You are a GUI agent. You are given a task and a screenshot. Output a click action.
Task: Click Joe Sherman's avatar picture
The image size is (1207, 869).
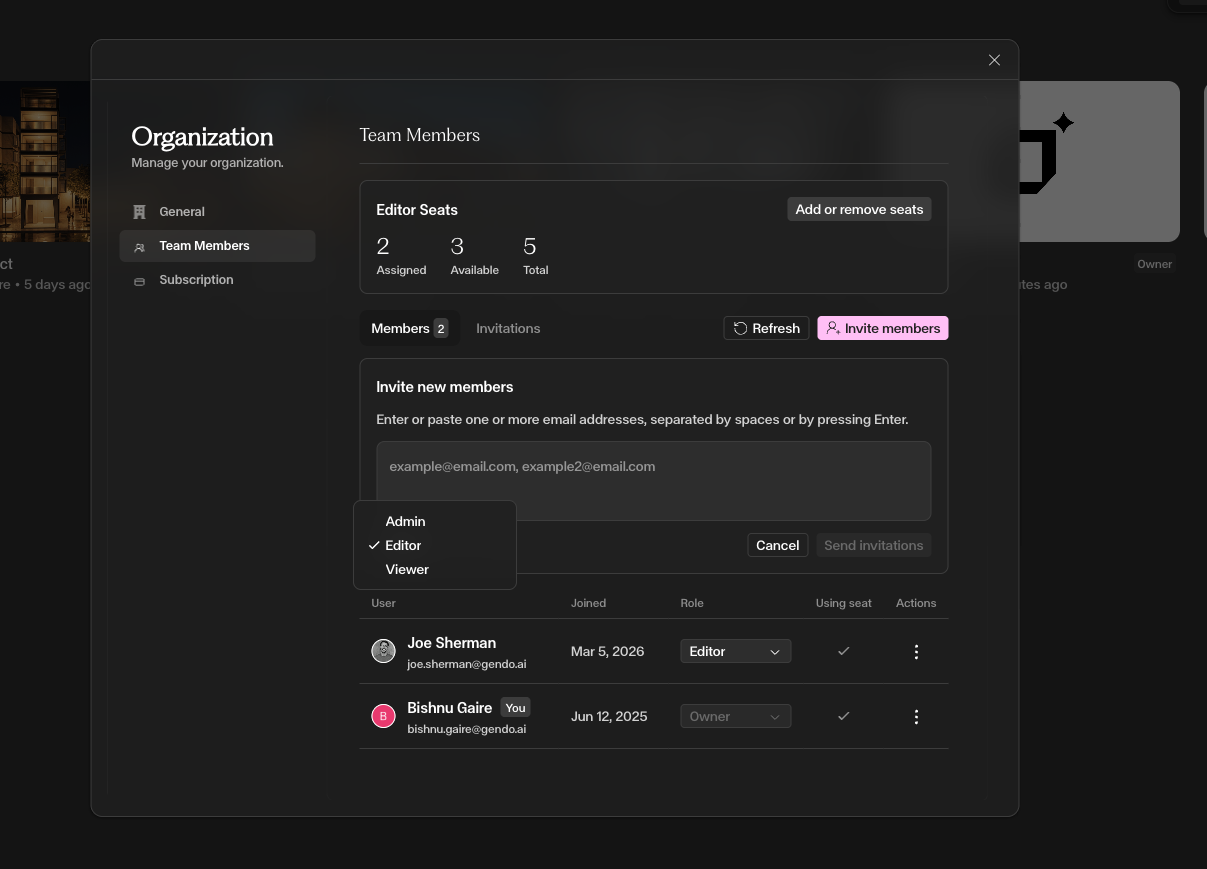383,651
